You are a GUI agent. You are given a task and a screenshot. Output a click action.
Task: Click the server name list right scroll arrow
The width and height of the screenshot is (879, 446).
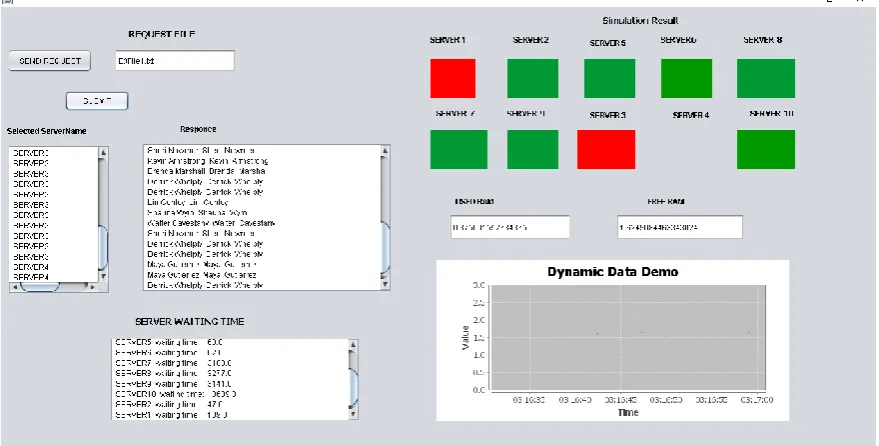(x=92, y=287)
